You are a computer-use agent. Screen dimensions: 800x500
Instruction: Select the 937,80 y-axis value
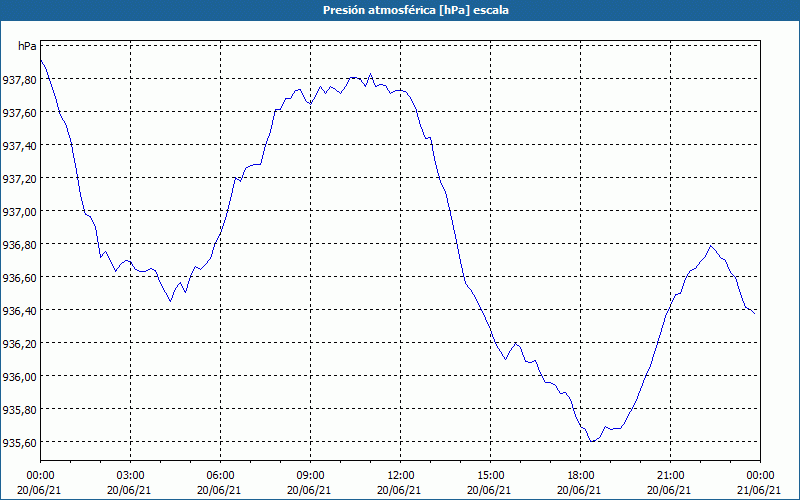pos(19,80)
